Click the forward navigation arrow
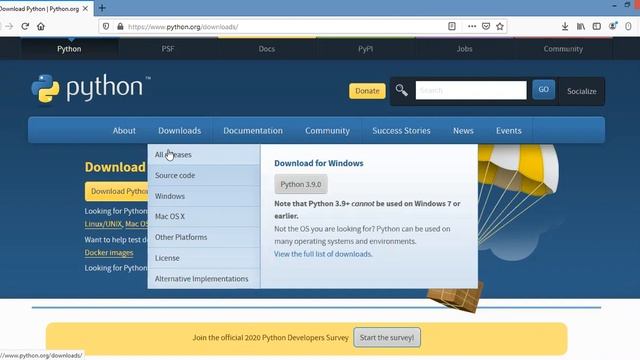The height and width of the screenshot is (360, 640). pos(9,27)
